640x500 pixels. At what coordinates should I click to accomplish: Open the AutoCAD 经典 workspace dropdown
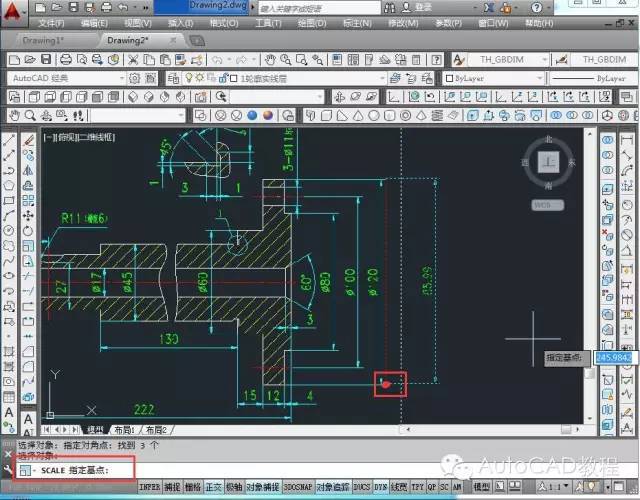click(66, 78)
